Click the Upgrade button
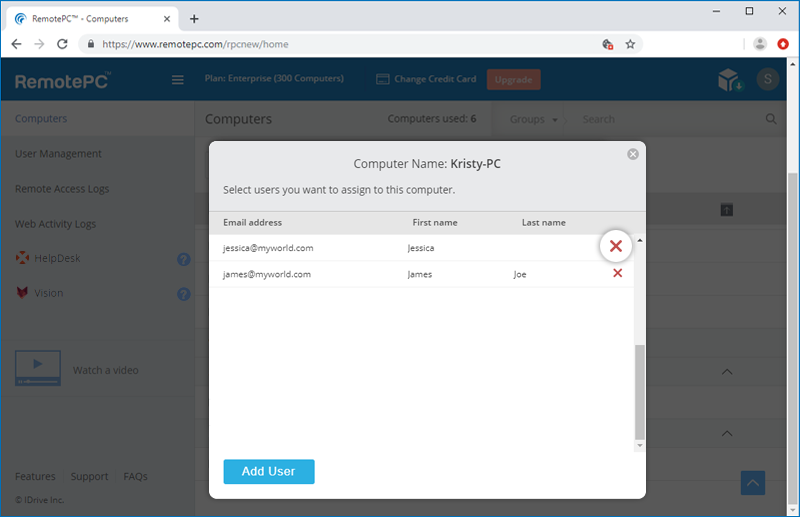800x517 pixels. point(513,80)
